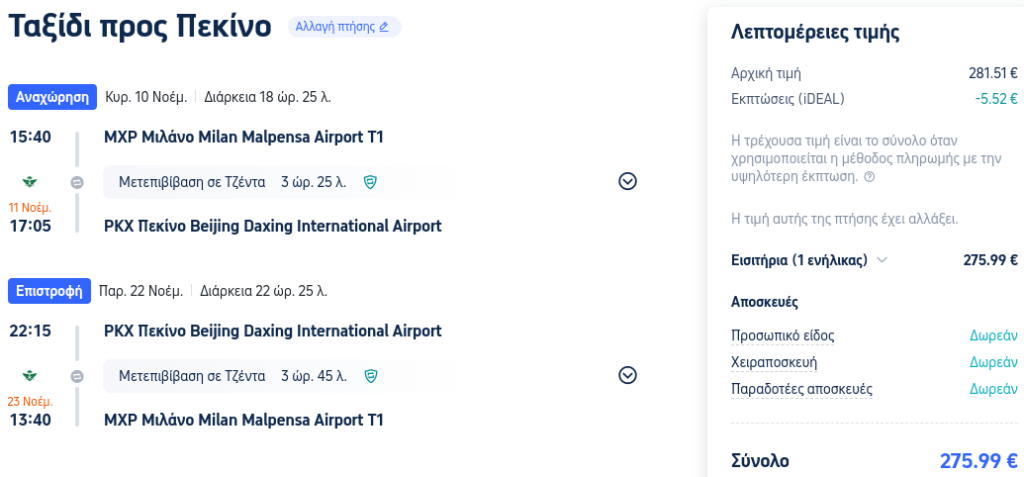Click Προσωπικό είδος baggage label
1024x477 pixels.
[782, 336]
